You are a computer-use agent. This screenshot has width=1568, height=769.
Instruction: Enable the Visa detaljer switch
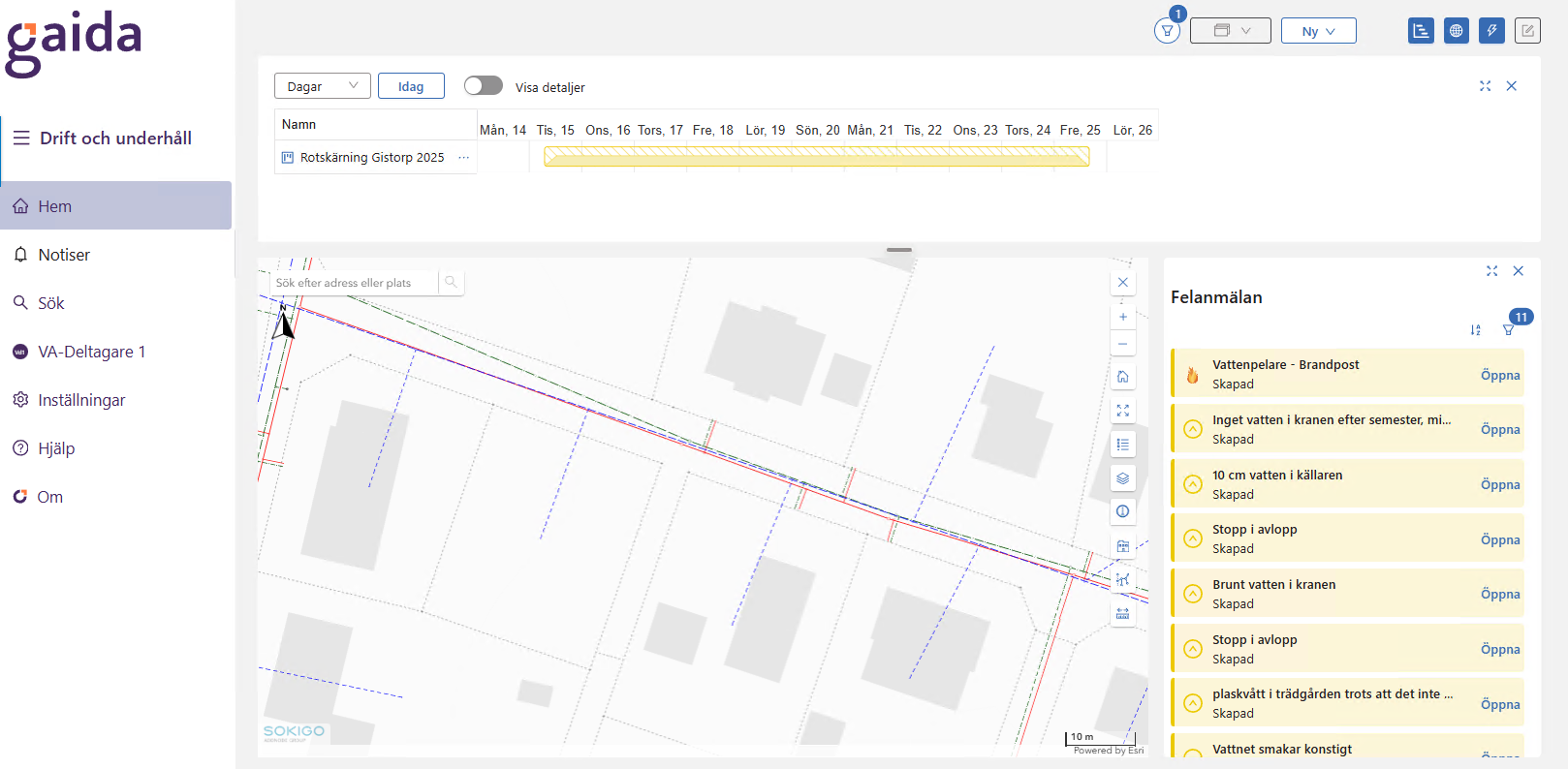click(483, 86)
